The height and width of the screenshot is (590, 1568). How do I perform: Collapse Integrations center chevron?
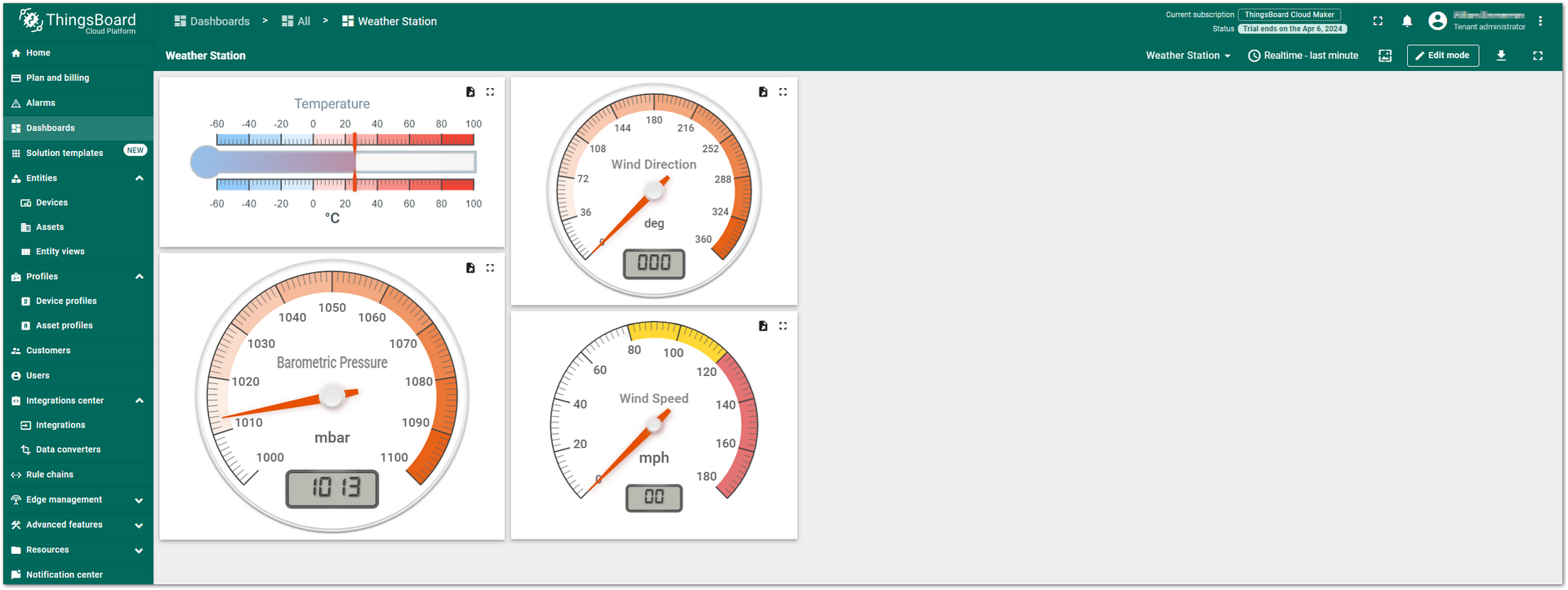click(x=139, y=400)
